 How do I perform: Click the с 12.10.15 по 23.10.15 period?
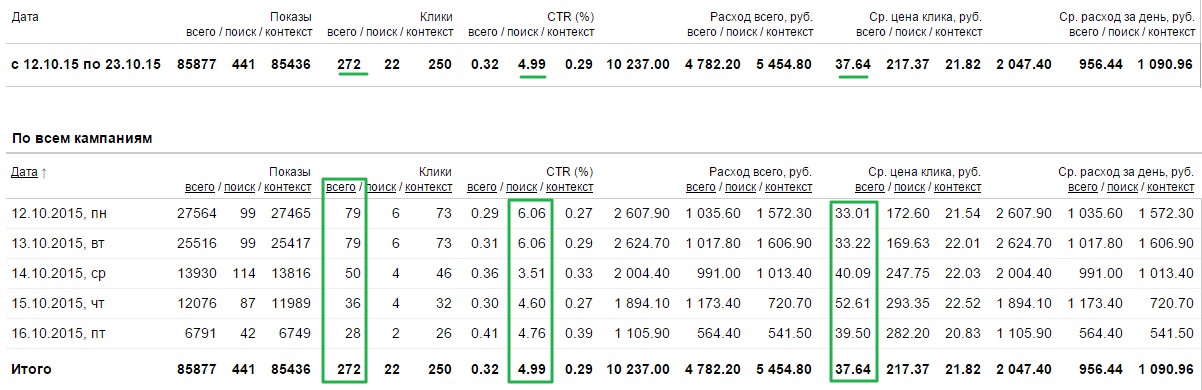click(86, 65)
